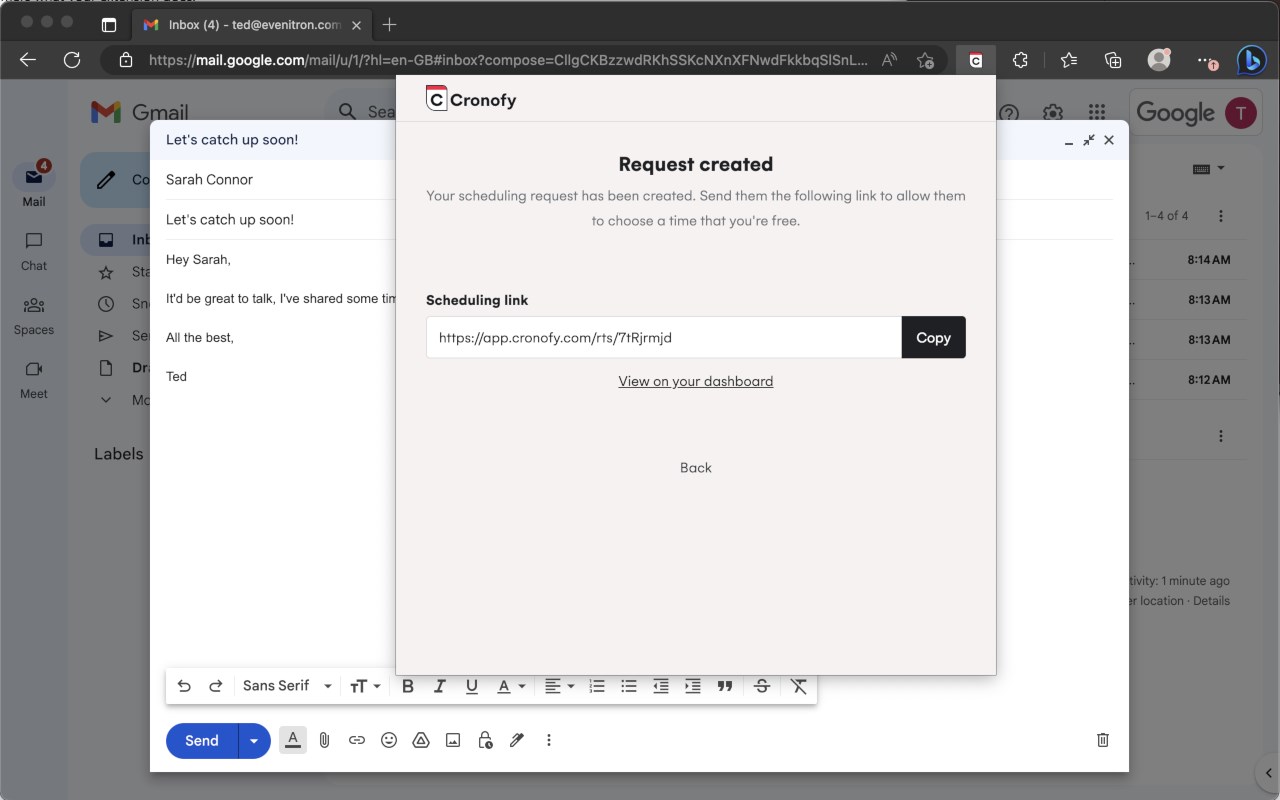Discard the draft with the bin icon
Image resolution: width=1280 pixels, height=800 pixels.
pos(1103,740)
